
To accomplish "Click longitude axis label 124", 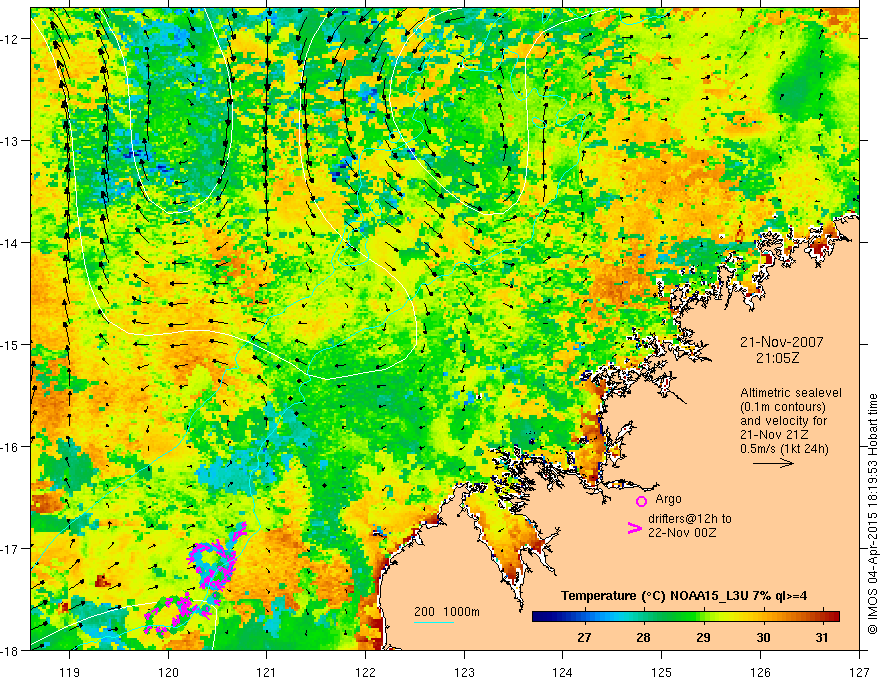I will tap(563, 672).
